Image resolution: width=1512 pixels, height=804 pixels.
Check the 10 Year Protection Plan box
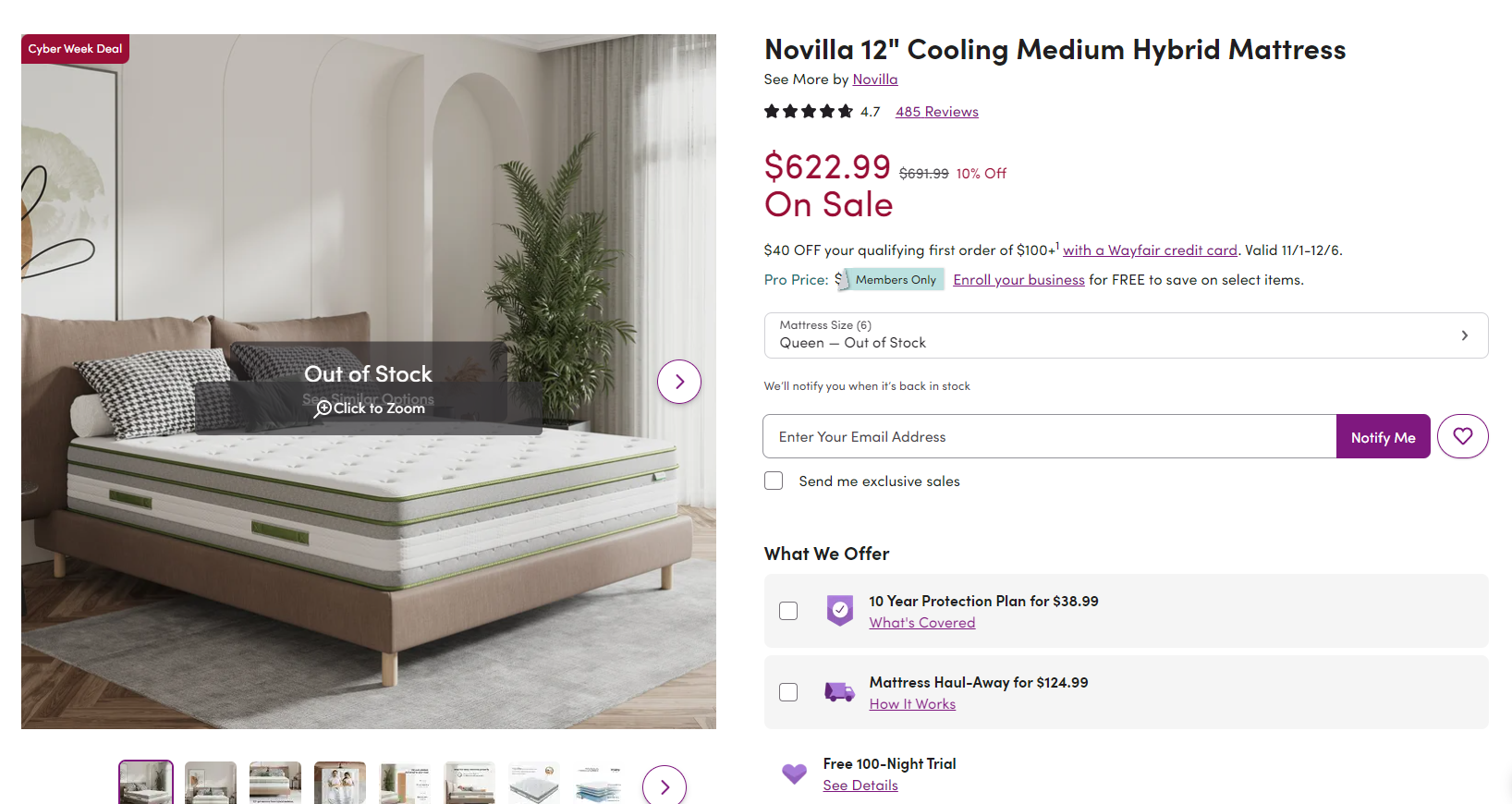(788, 611)
